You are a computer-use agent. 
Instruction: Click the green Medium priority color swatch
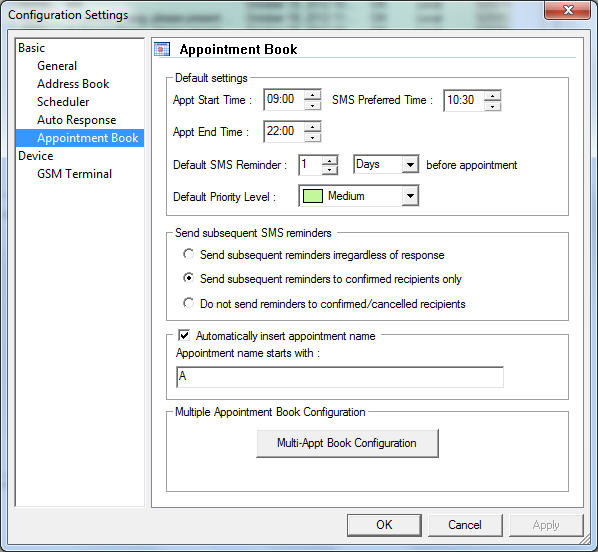click(x=313, y=196)
